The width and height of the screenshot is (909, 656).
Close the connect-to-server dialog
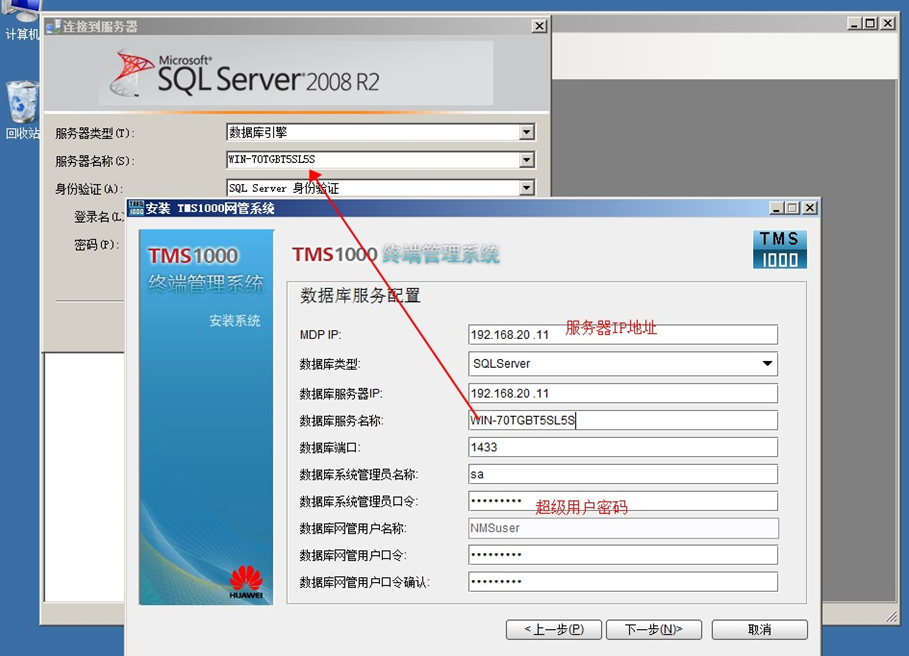coord(539,26)
